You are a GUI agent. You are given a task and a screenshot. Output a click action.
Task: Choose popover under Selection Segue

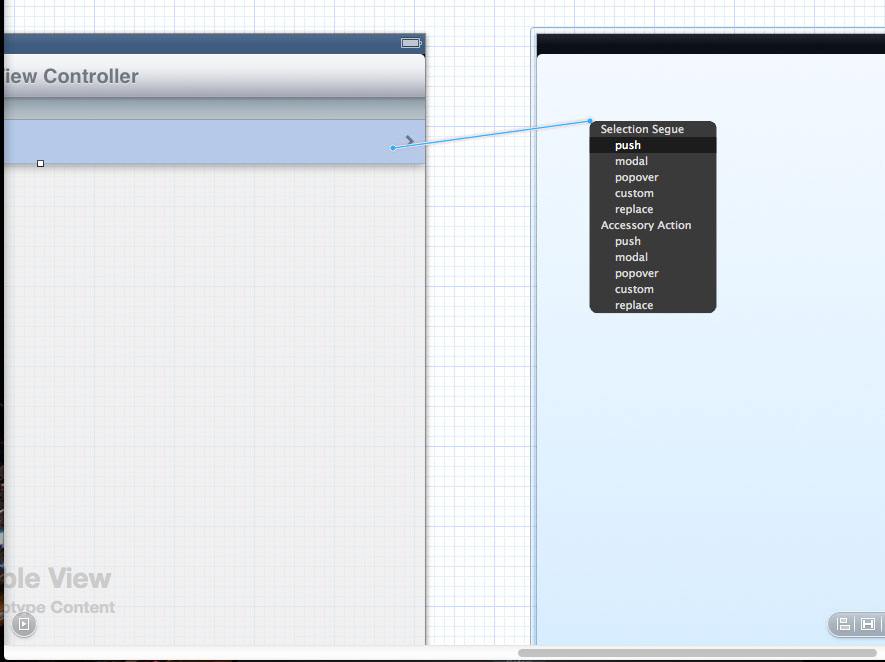click(636, 177)
